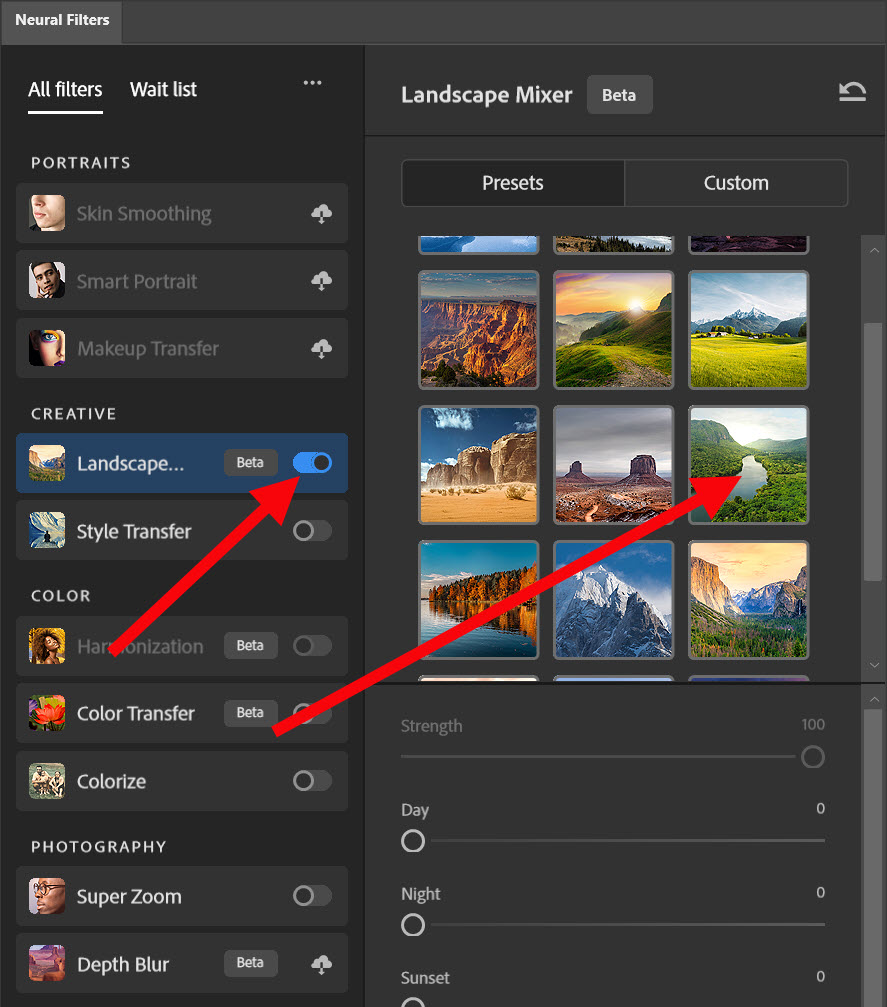
Task: Click the Beta badge on the Landscape row
Action: click(x=250, y=462)
